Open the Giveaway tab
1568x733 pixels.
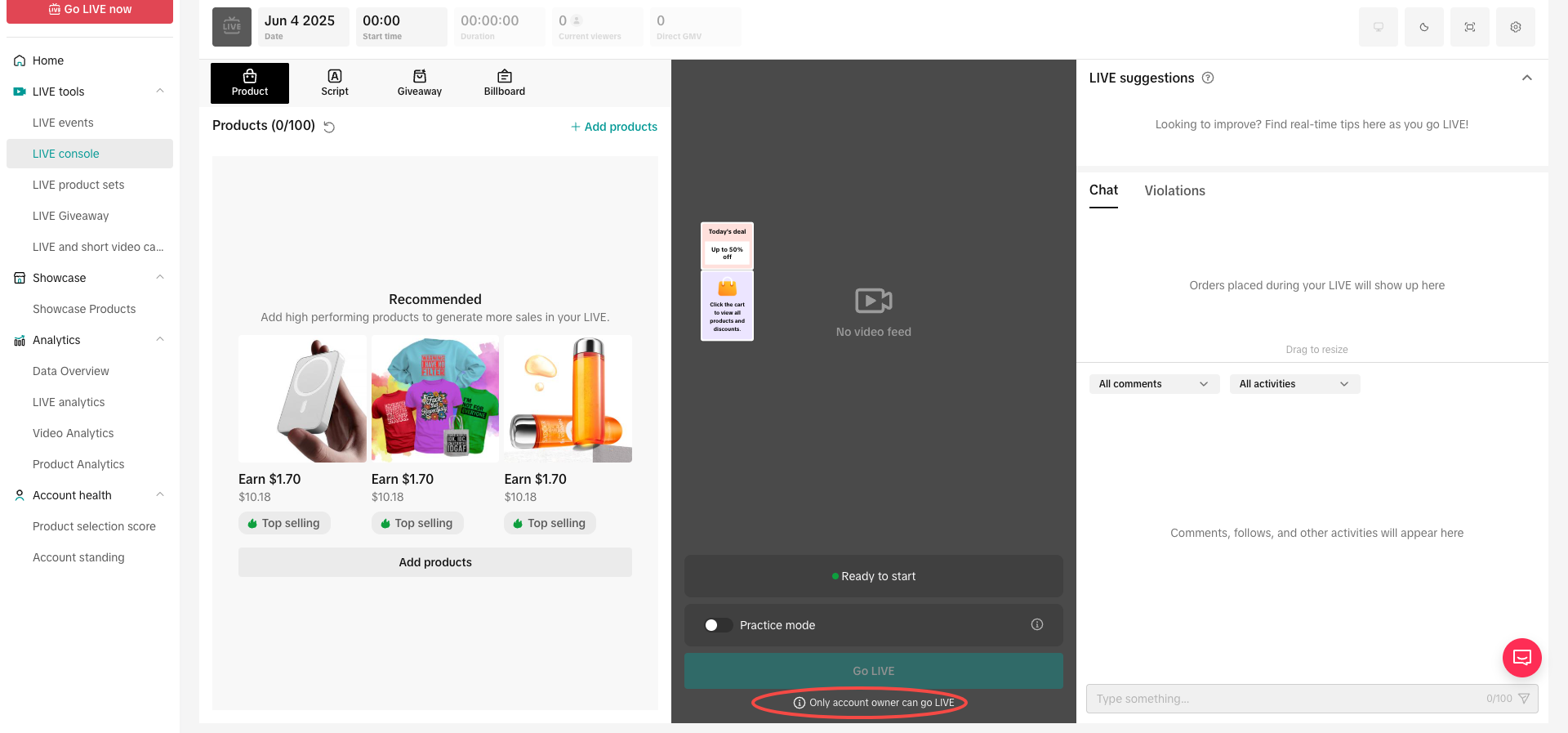(x=419, y=83)
